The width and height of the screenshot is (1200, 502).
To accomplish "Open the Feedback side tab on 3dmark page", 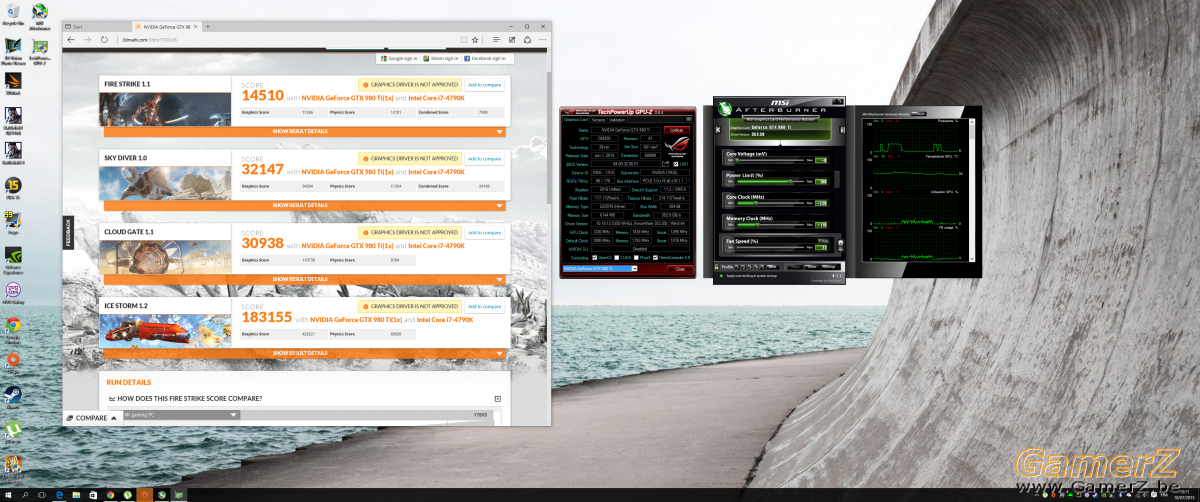I will point(68,232).
